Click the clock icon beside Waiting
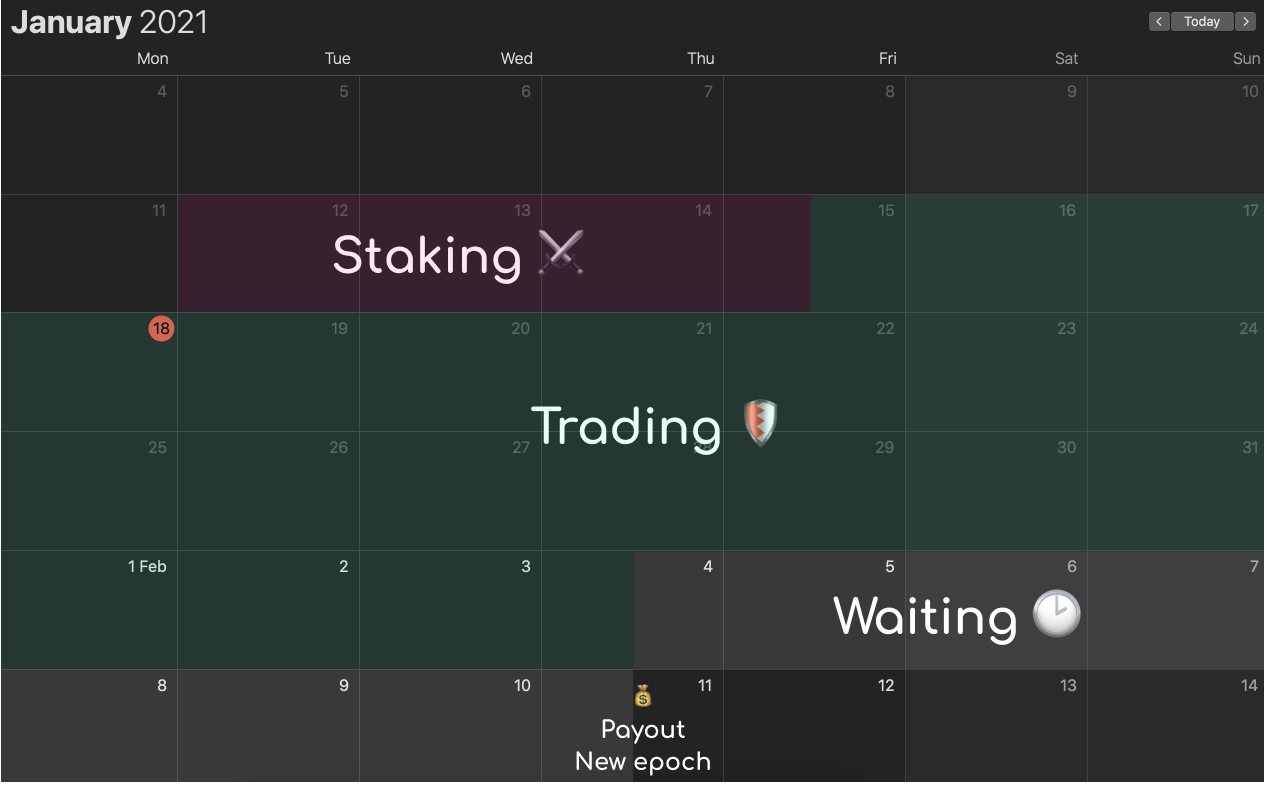 [1056, 614]
